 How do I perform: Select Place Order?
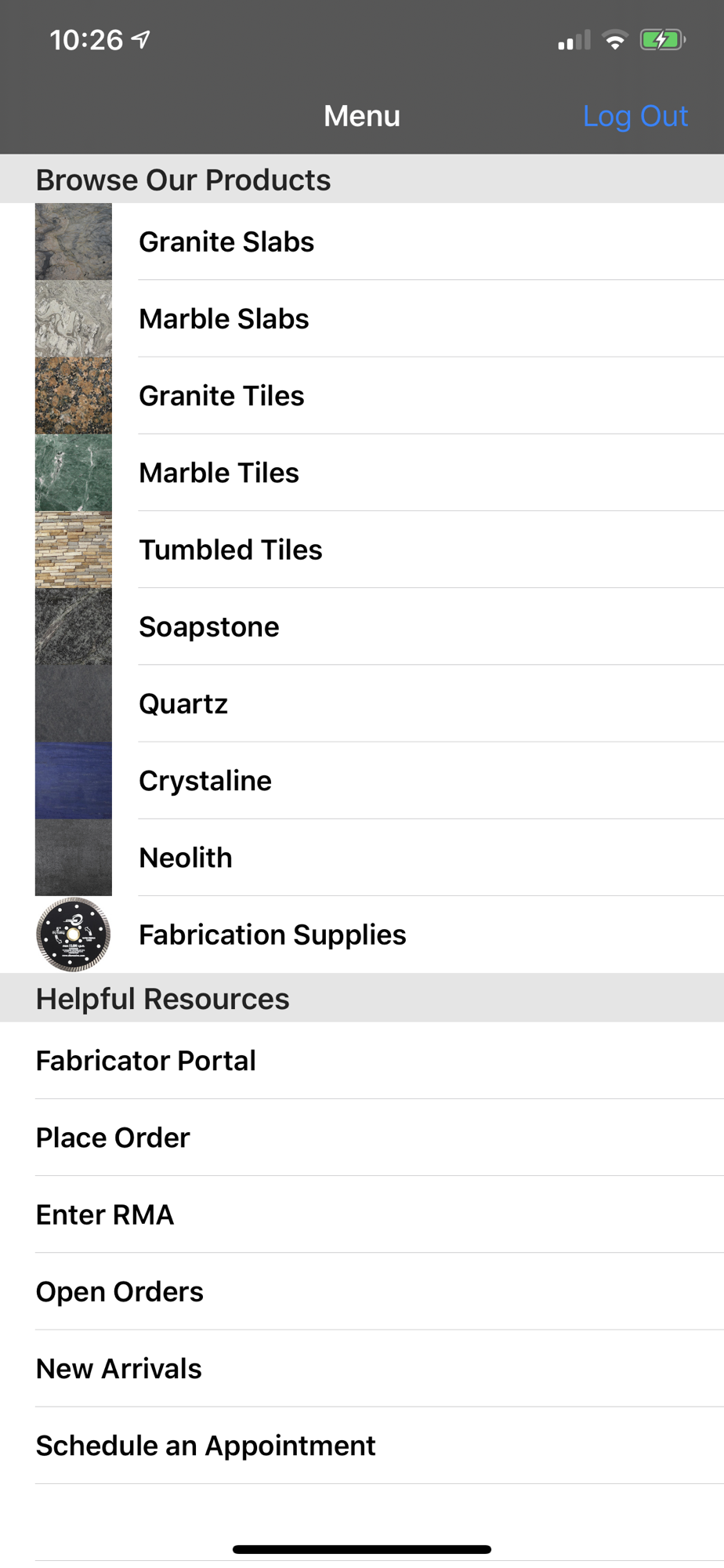point(113,1138)
